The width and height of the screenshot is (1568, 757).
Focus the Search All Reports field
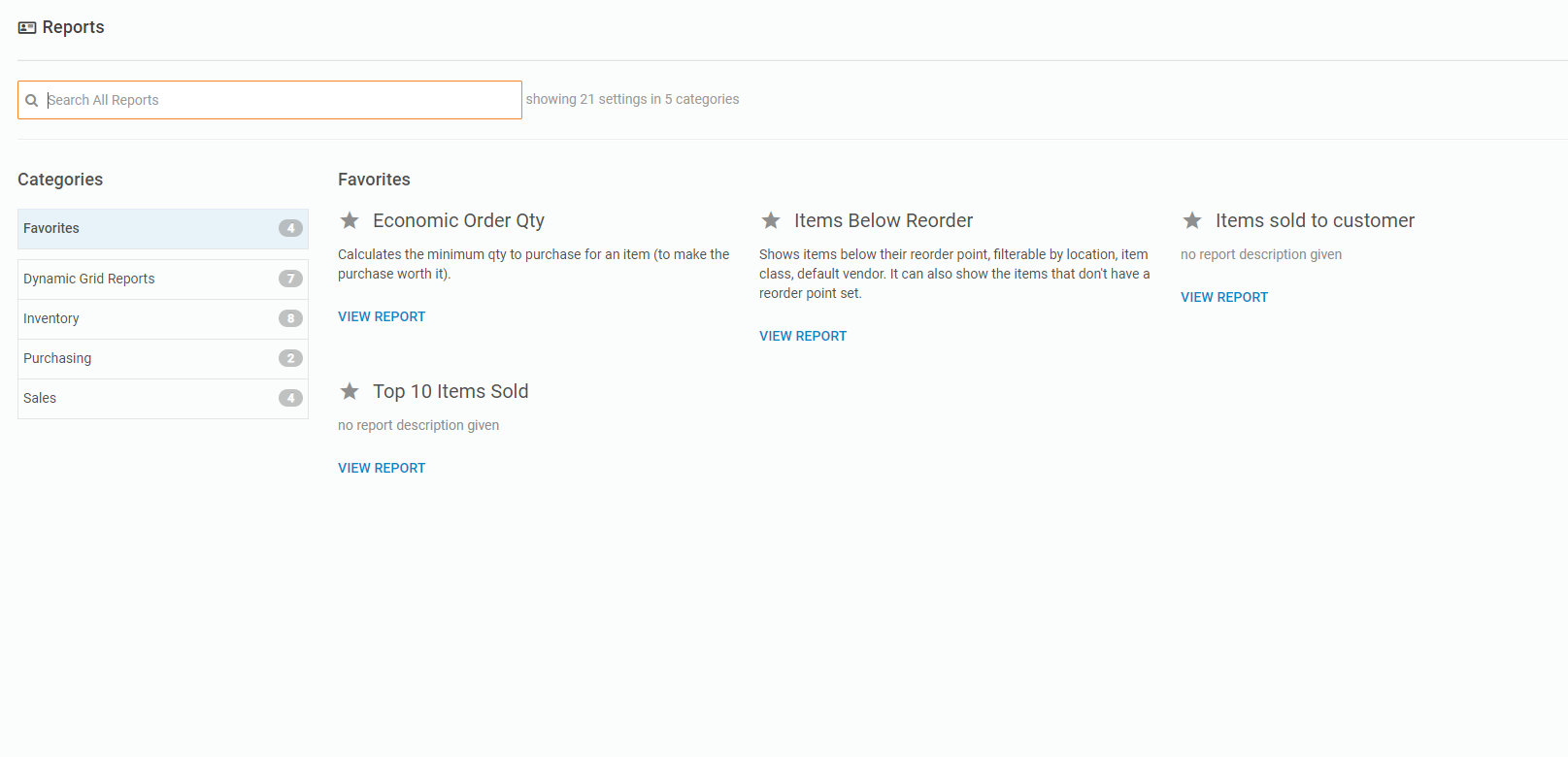tap(282, 100)
